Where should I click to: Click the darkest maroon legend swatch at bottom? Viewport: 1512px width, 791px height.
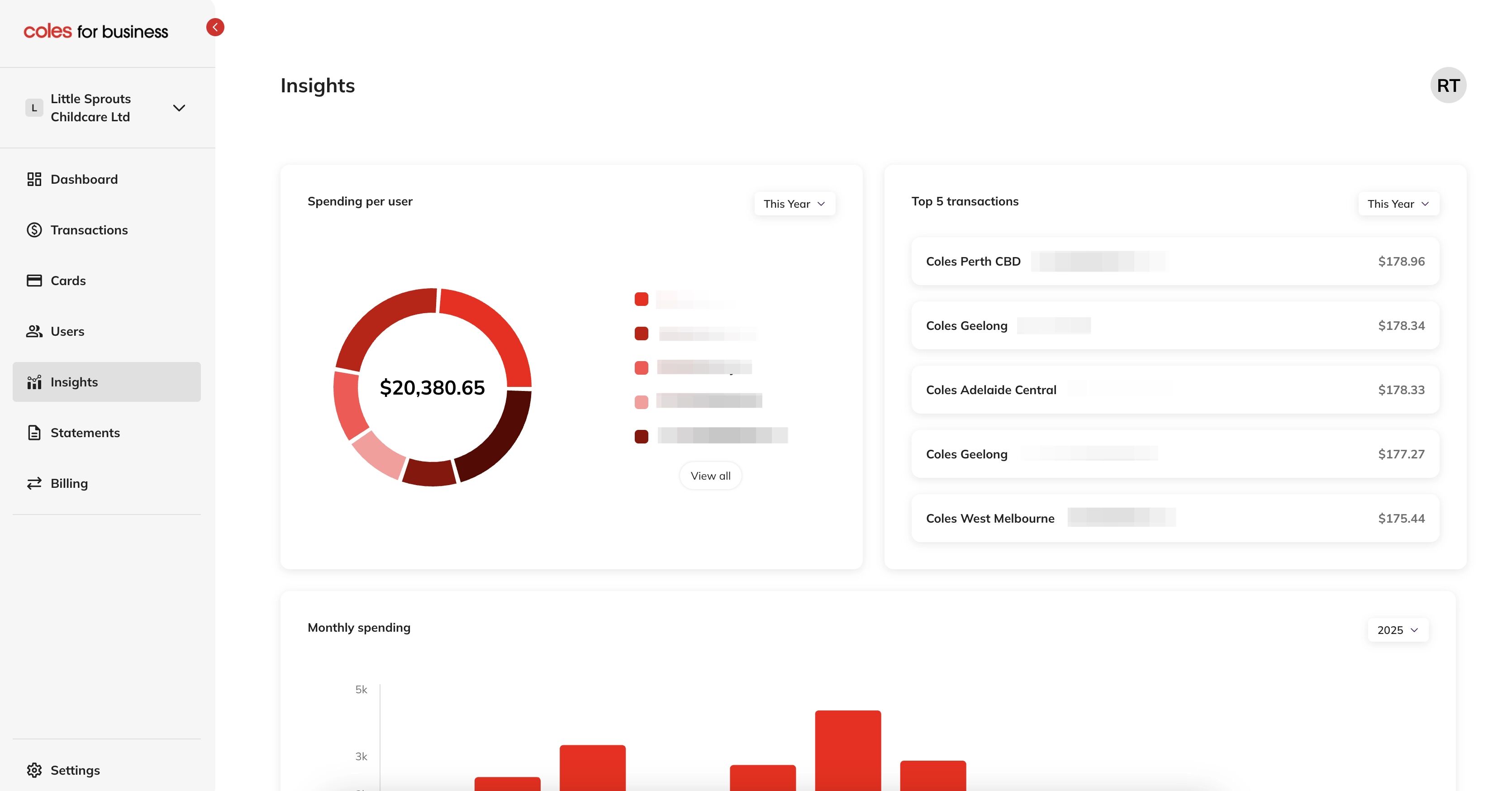click(x=641, y=436)
